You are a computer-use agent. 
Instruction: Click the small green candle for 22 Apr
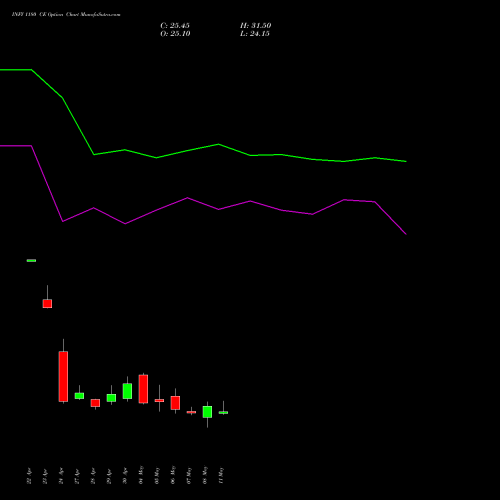pyautogui.click(x=31, y=260)
